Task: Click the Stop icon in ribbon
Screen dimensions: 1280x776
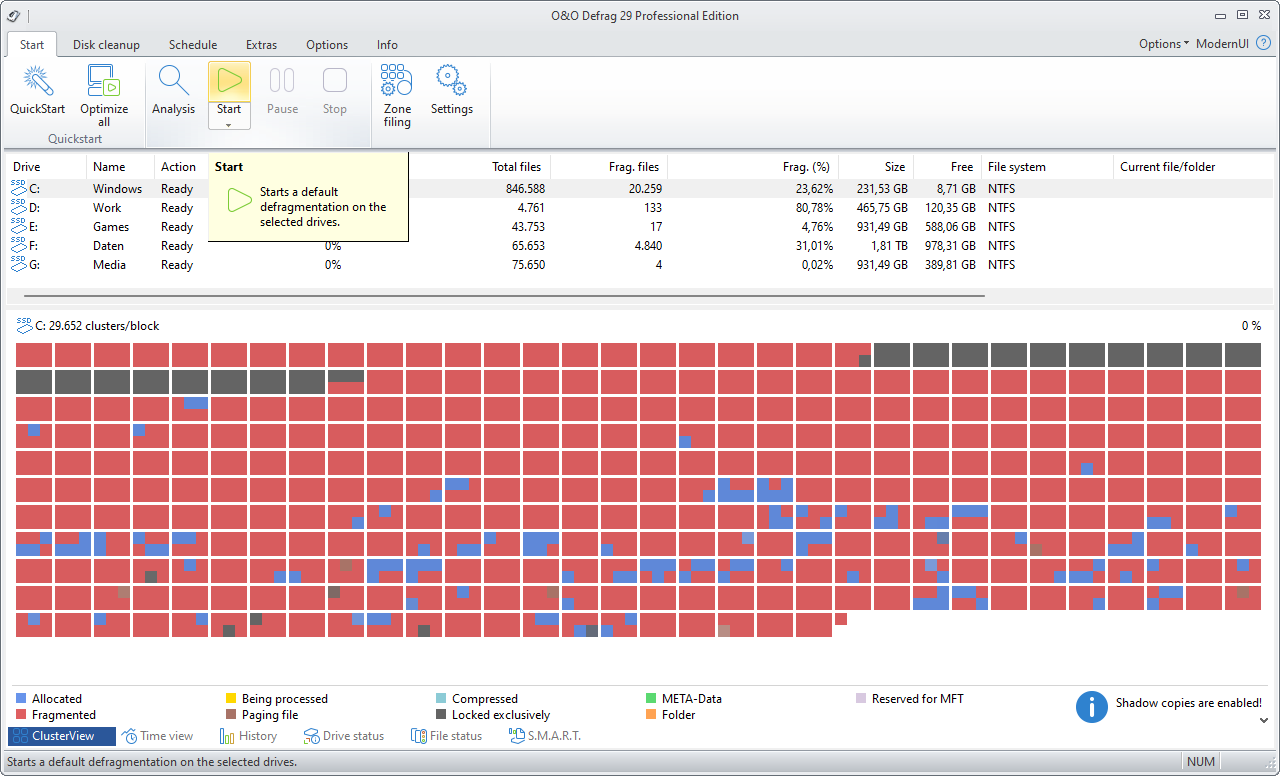Action: tap(335, 81)
